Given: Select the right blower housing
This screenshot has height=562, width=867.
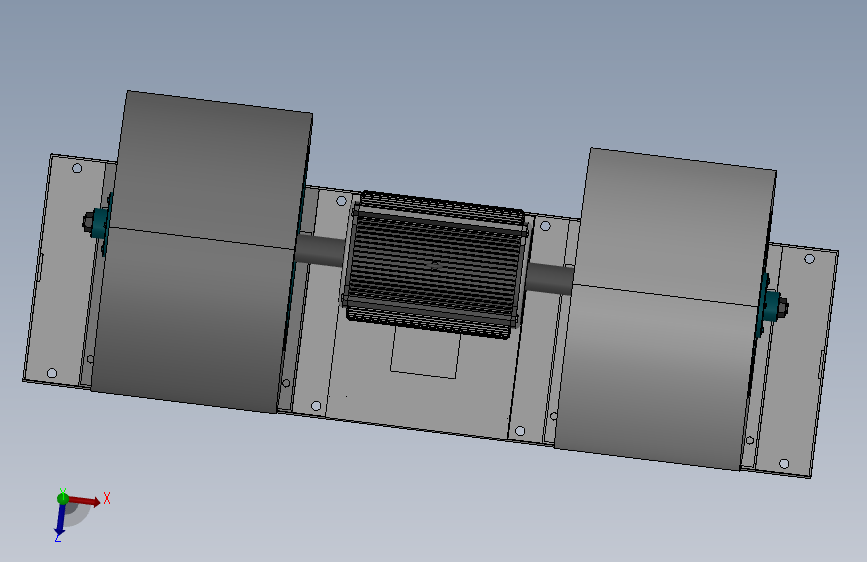Looking at the screenshot, I should pyautogui.click(x=665, y=310).
